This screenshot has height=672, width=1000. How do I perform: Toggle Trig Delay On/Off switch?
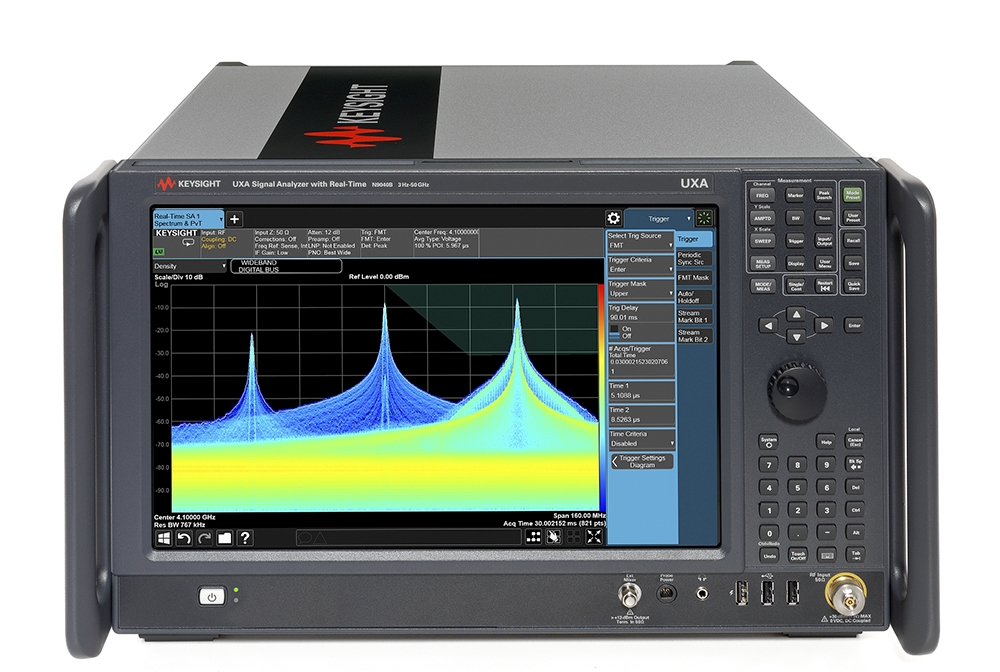pos(615,332)
